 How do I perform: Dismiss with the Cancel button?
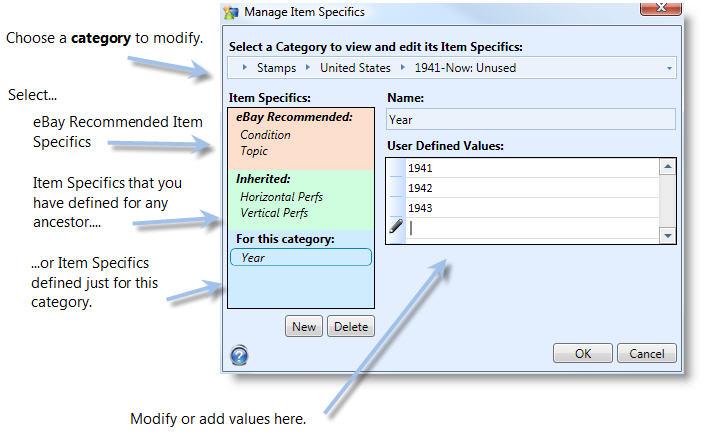click(647, 353)
